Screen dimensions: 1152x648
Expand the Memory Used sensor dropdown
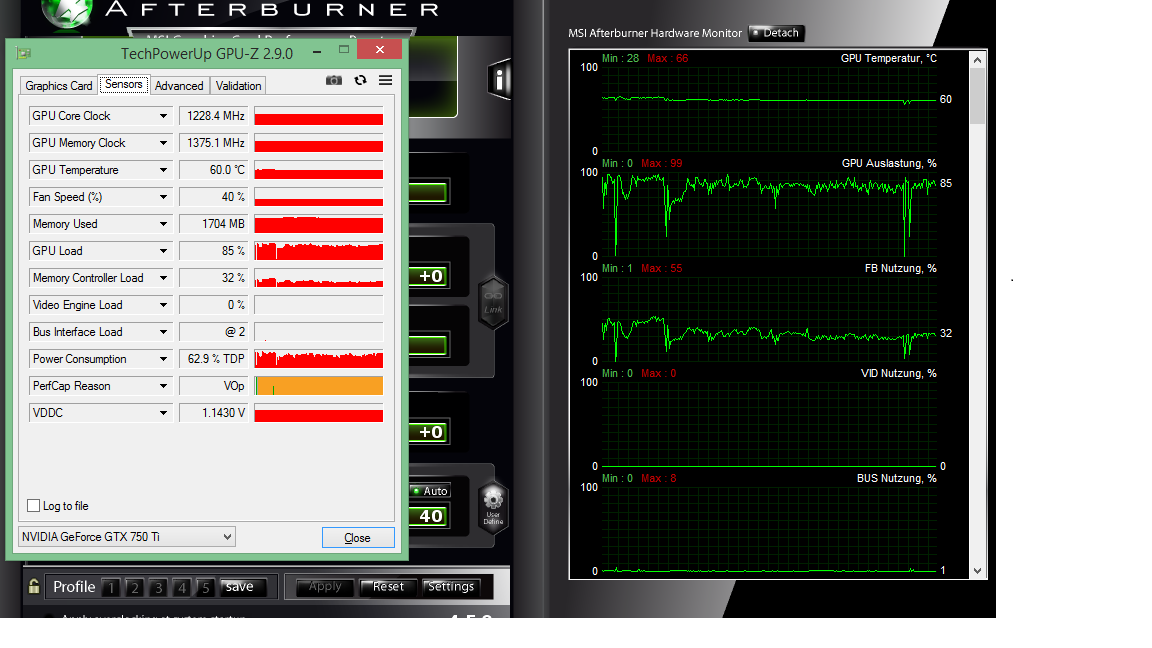pos(163,224)
